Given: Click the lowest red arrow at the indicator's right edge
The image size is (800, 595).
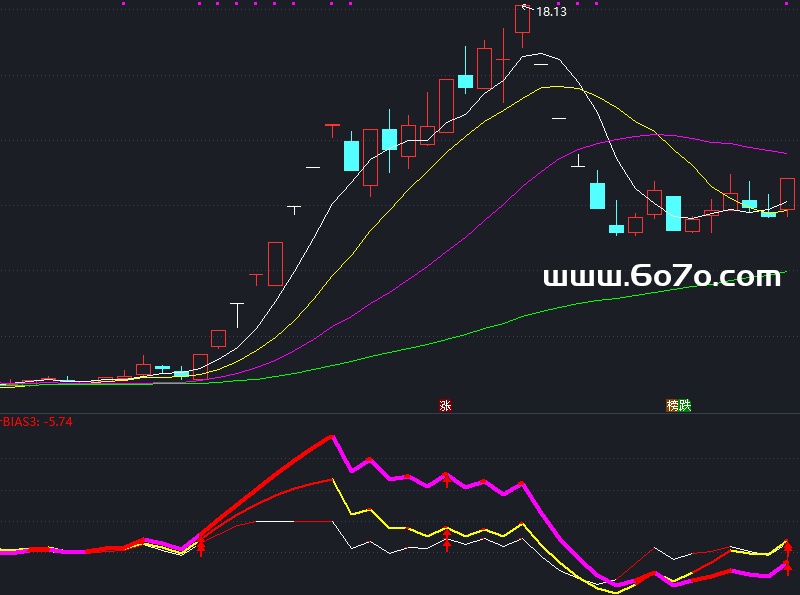Looking at the screenshot, I should point(787,567).
